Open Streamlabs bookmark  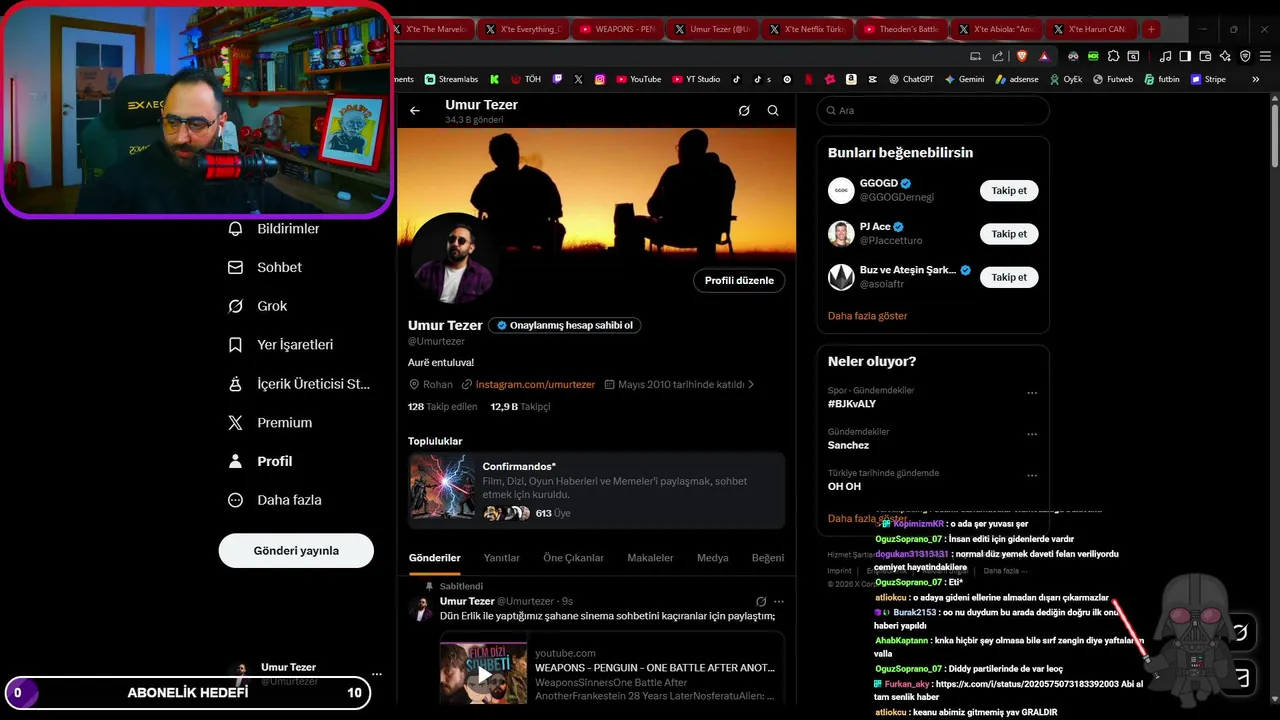[x=451, y=79]
